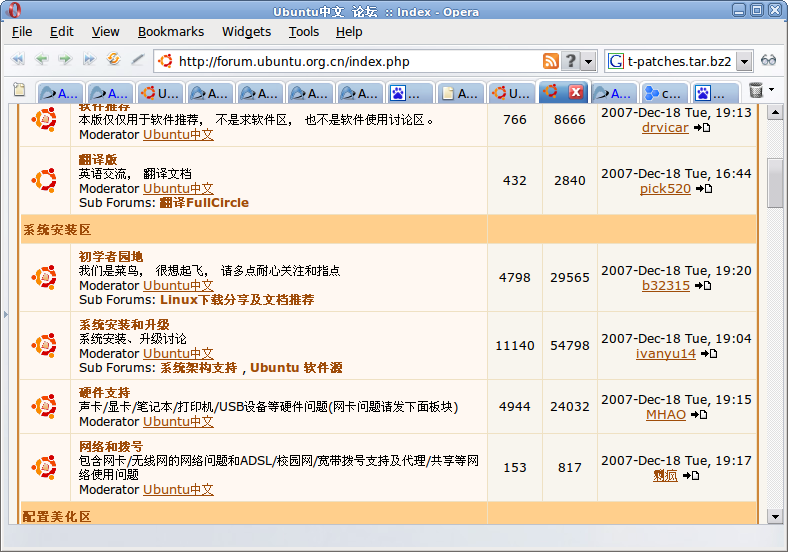Open the Help menu
This screenshot has width=788, height=552.
coord(349,32)
